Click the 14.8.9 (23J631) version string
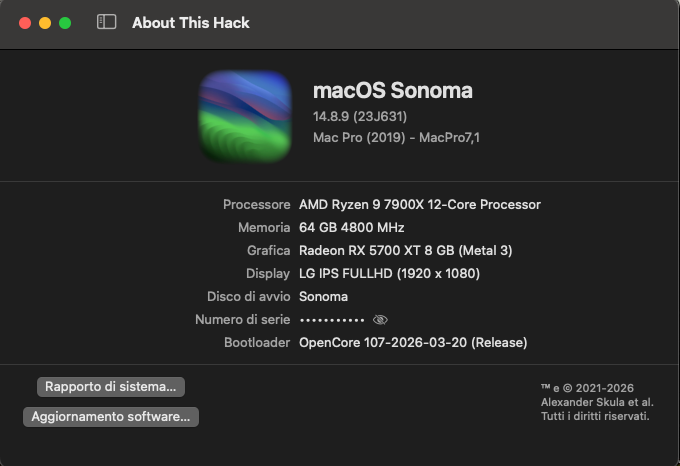The image size is (680, 466). [x=360, y=117]
